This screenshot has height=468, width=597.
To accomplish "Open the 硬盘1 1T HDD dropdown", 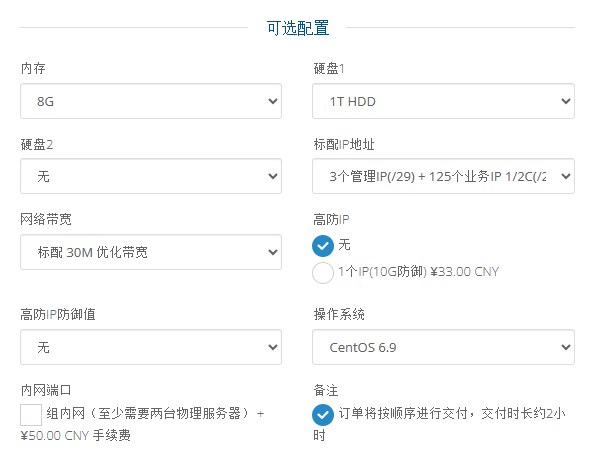I will pyautogui.click(x=443, y=101).
